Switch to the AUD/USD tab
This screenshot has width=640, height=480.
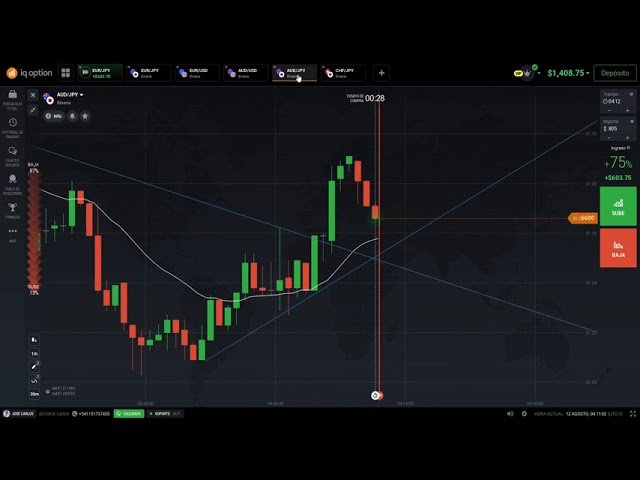[x=246, y=73]
